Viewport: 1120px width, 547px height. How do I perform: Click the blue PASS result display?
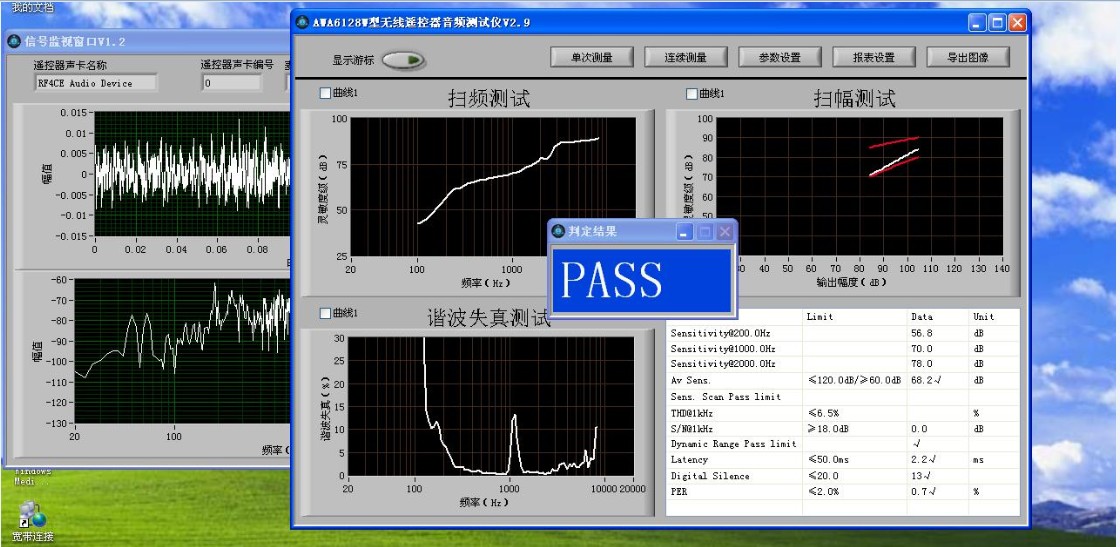click(x=643, y=280)
